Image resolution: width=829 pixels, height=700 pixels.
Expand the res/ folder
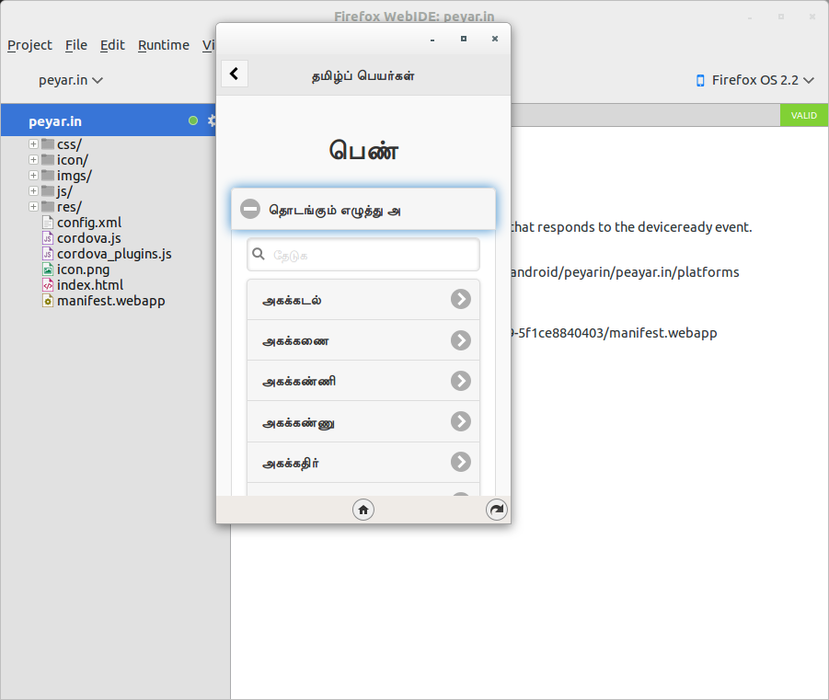[34, 206]
